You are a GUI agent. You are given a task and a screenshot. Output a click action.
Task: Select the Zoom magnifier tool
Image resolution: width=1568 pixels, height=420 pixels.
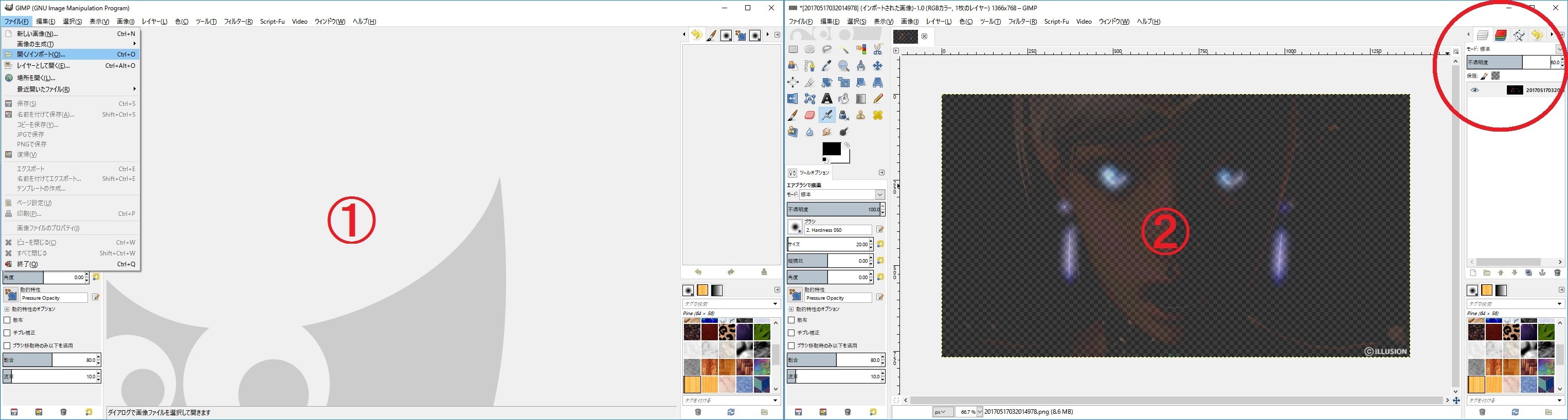[x=843, y=66]
